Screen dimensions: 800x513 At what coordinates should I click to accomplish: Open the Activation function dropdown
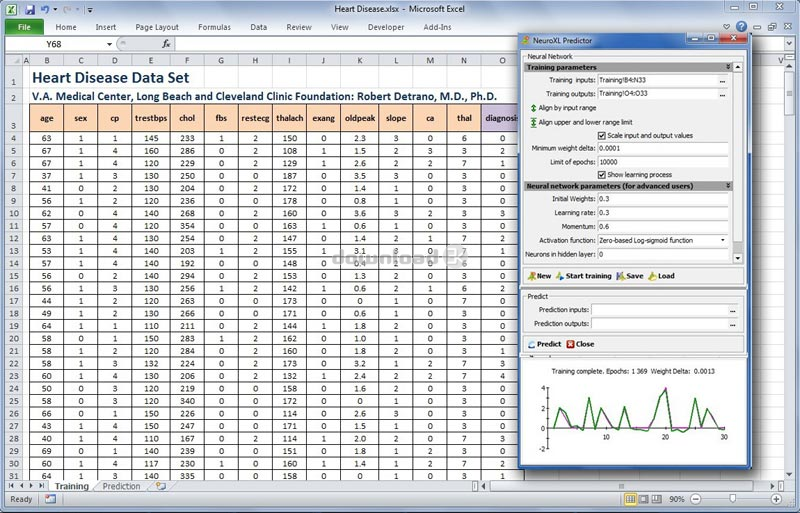pyautogui.click(x=723, y=240)
